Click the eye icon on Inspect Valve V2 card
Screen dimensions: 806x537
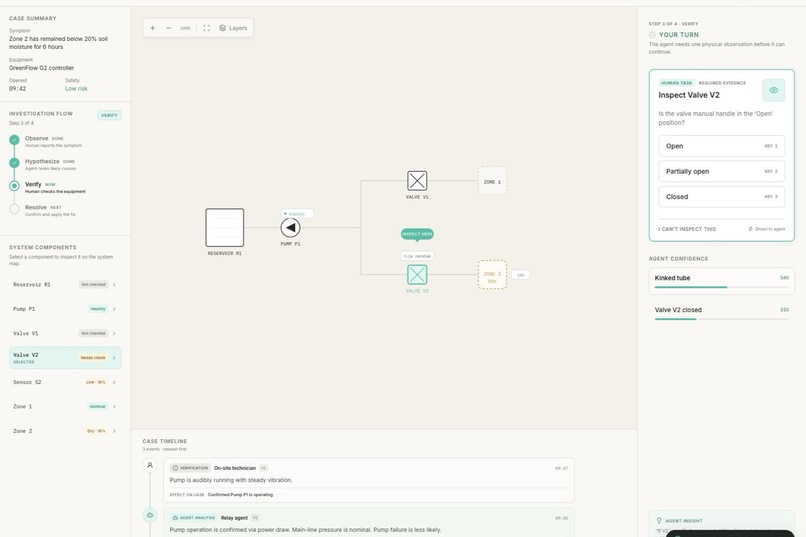[774, 90]
